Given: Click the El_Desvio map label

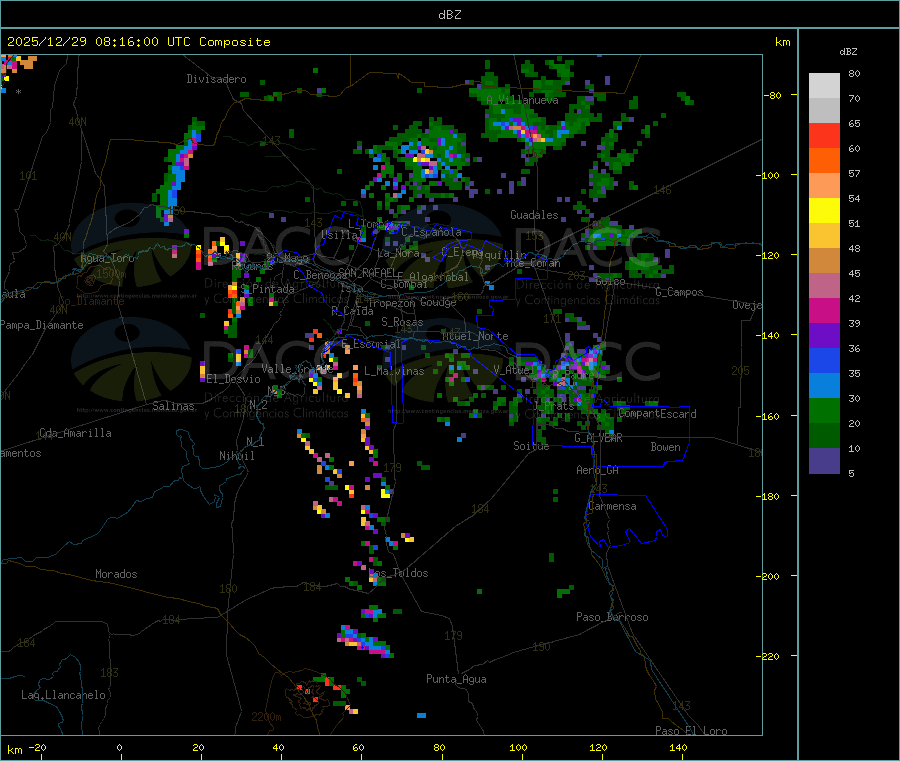Looking at the screenshot, I should tap(234, 379).
